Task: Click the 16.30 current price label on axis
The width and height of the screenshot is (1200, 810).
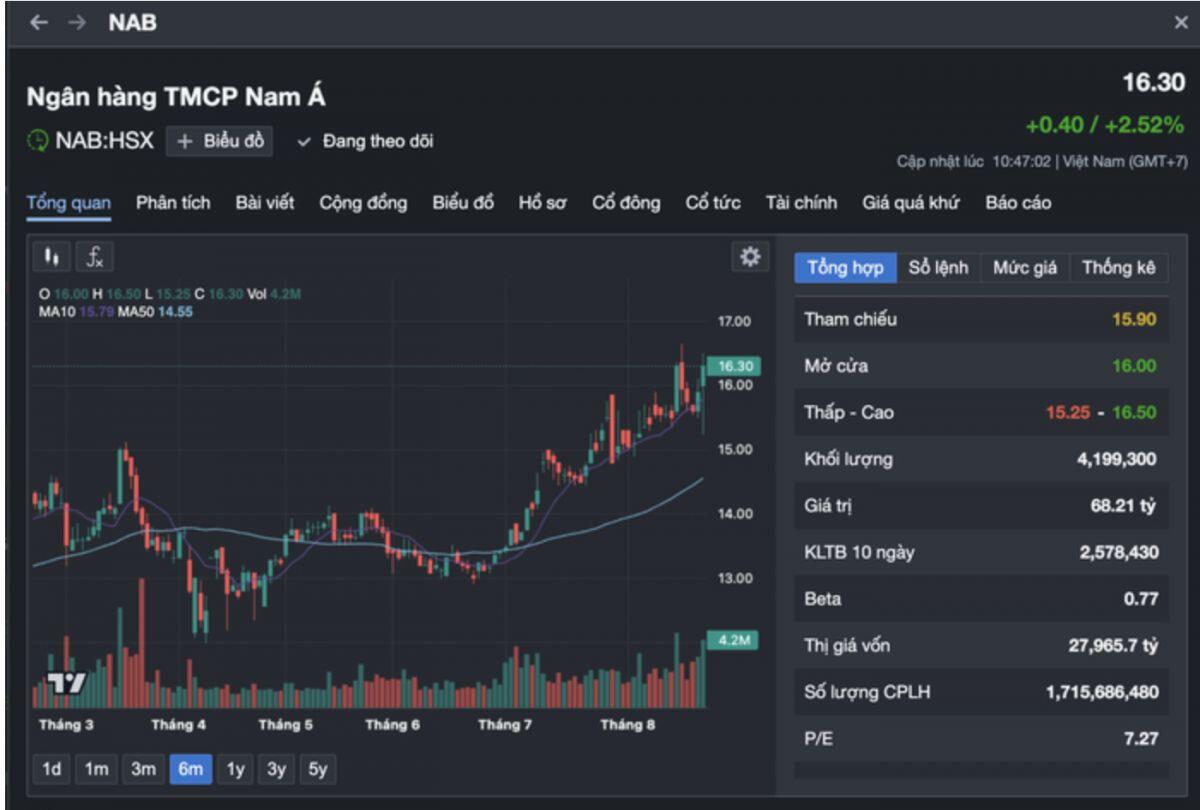Action: 734,366
